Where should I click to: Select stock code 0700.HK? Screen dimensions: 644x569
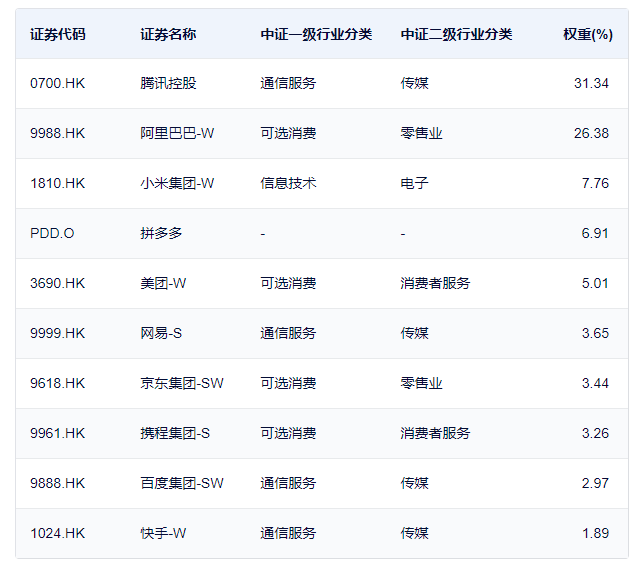(58, 83)
